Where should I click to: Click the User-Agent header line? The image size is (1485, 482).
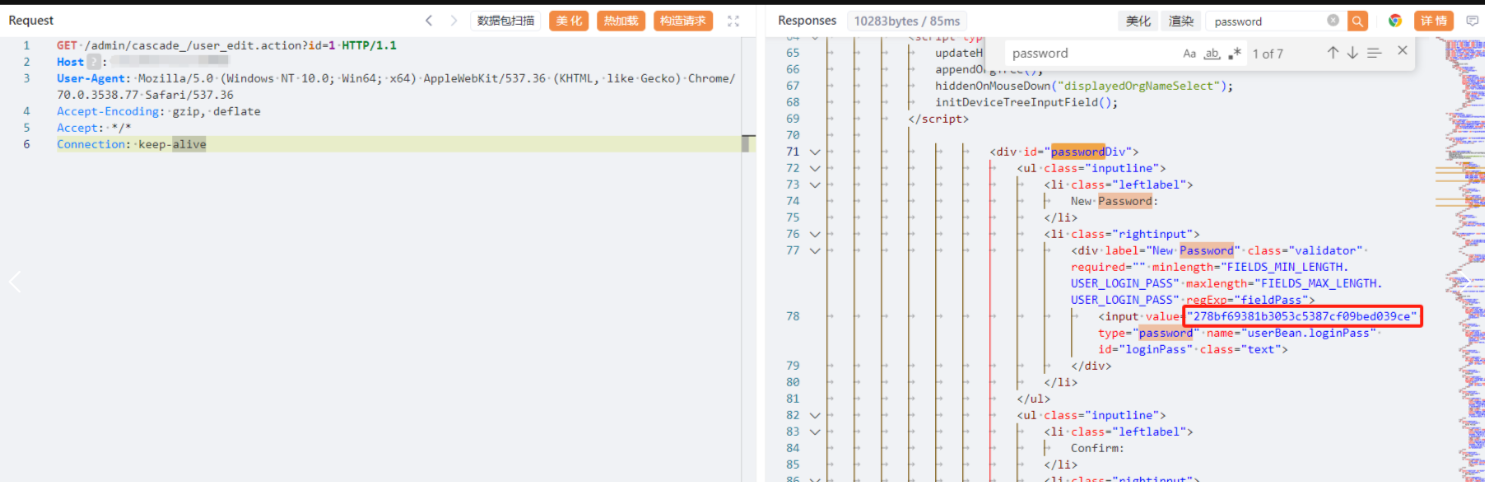click(x=396, y=87)
